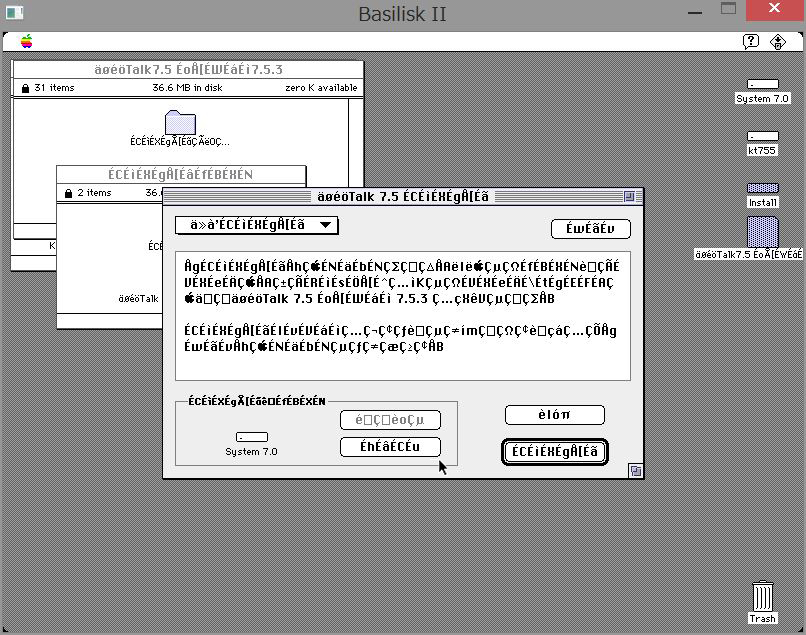Click the help button at the installer's top right
Viewport: 806px width, 635px height.
point(591,229)
